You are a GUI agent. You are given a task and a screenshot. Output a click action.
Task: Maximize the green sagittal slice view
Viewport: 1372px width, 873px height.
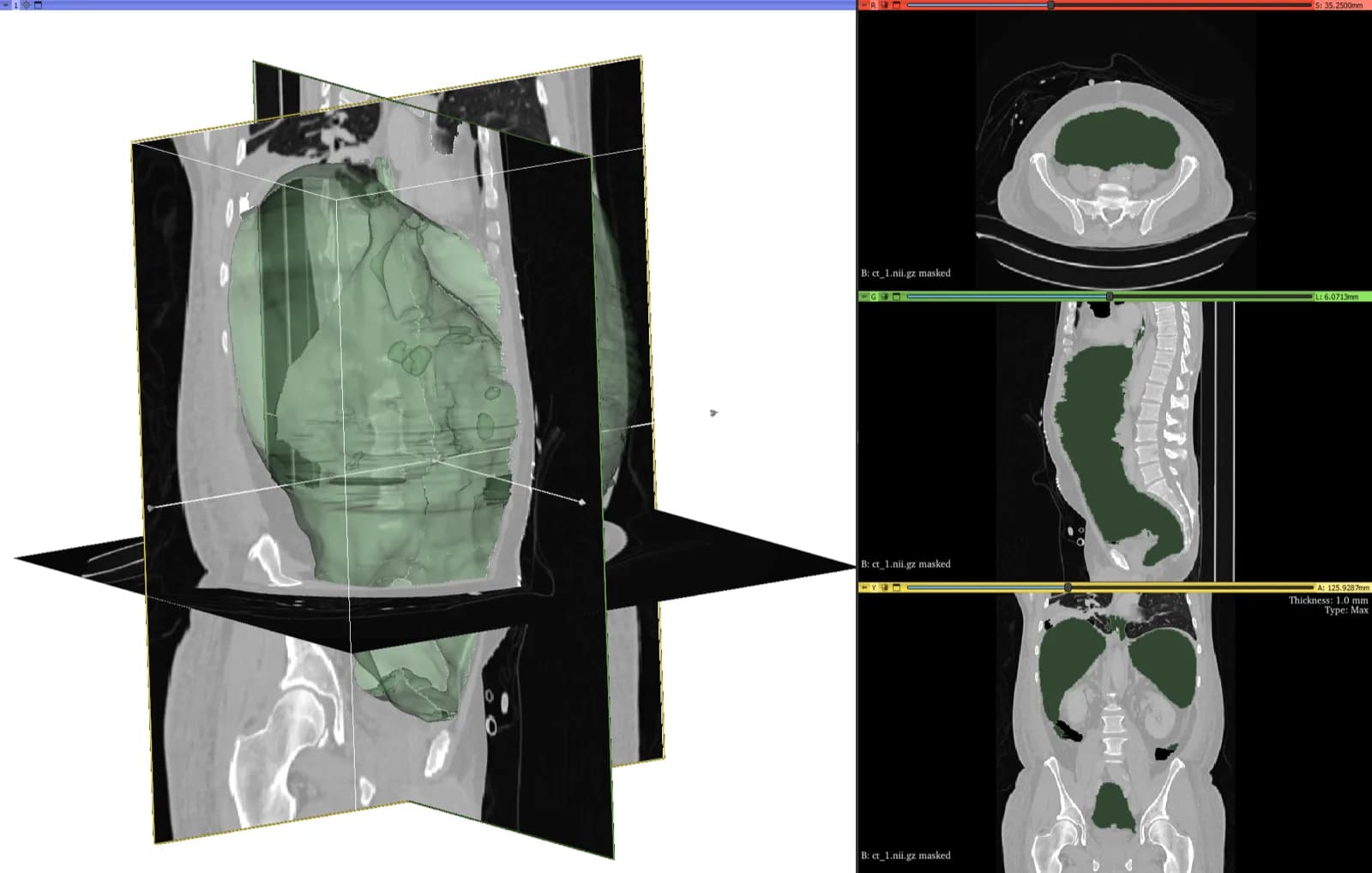tap(897, 297)
